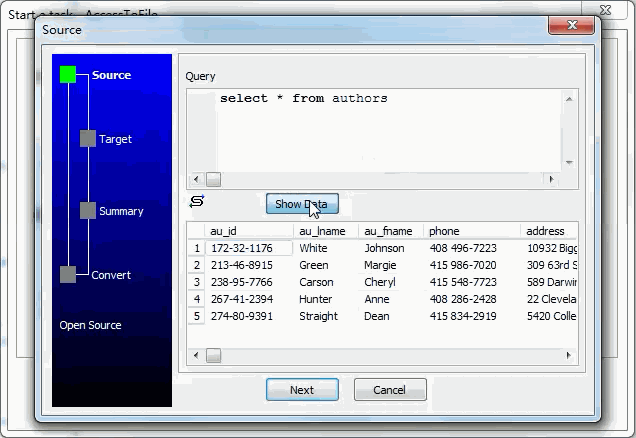Click the last name cell Straight

(x=326, y=316)
